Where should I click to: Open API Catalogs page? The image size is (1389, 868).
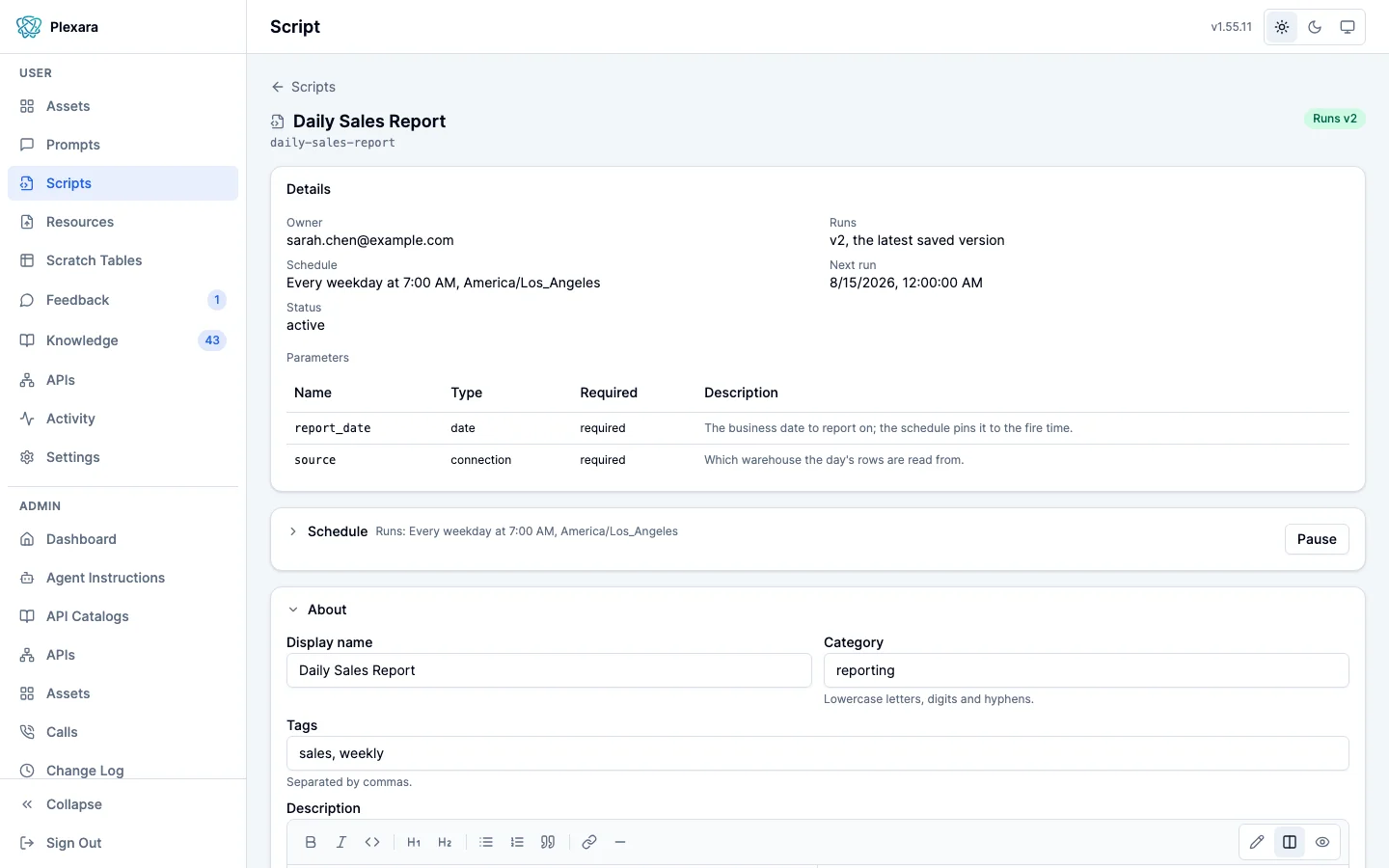point(123,616)
